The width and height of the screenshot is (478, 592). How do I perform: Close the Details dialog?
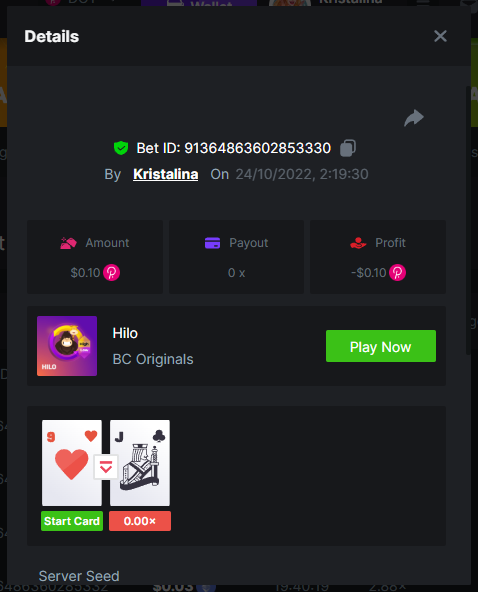pyautogui.click(x=440, y=36)
